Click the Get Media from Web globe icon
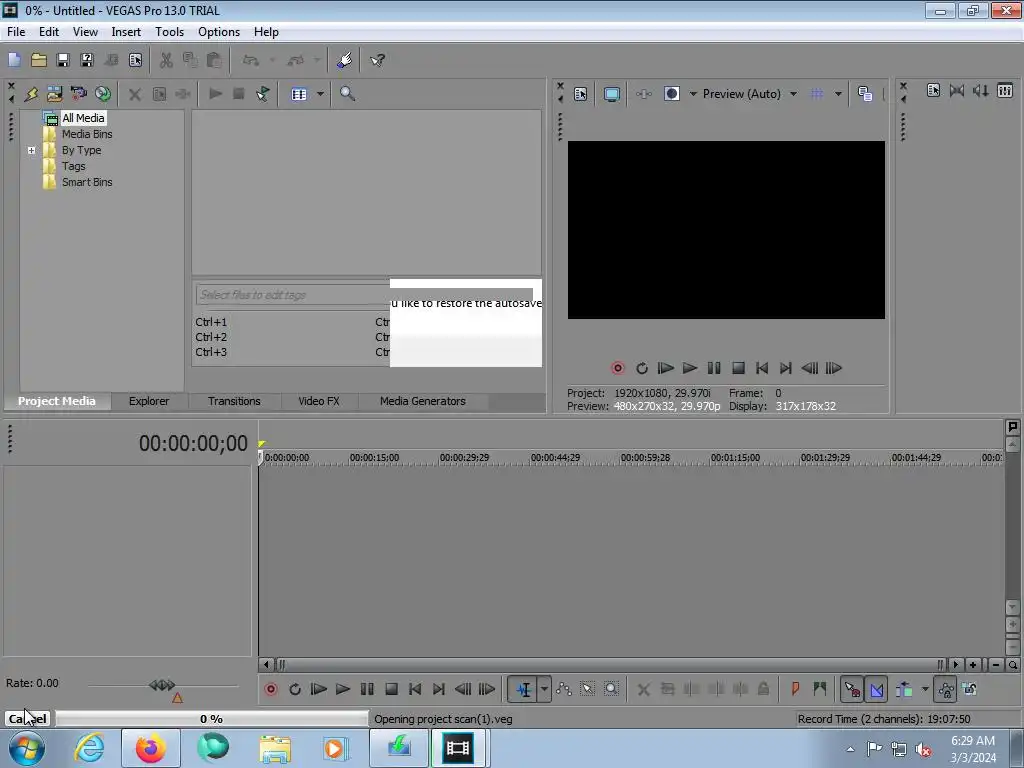 [x=103, y=94]
